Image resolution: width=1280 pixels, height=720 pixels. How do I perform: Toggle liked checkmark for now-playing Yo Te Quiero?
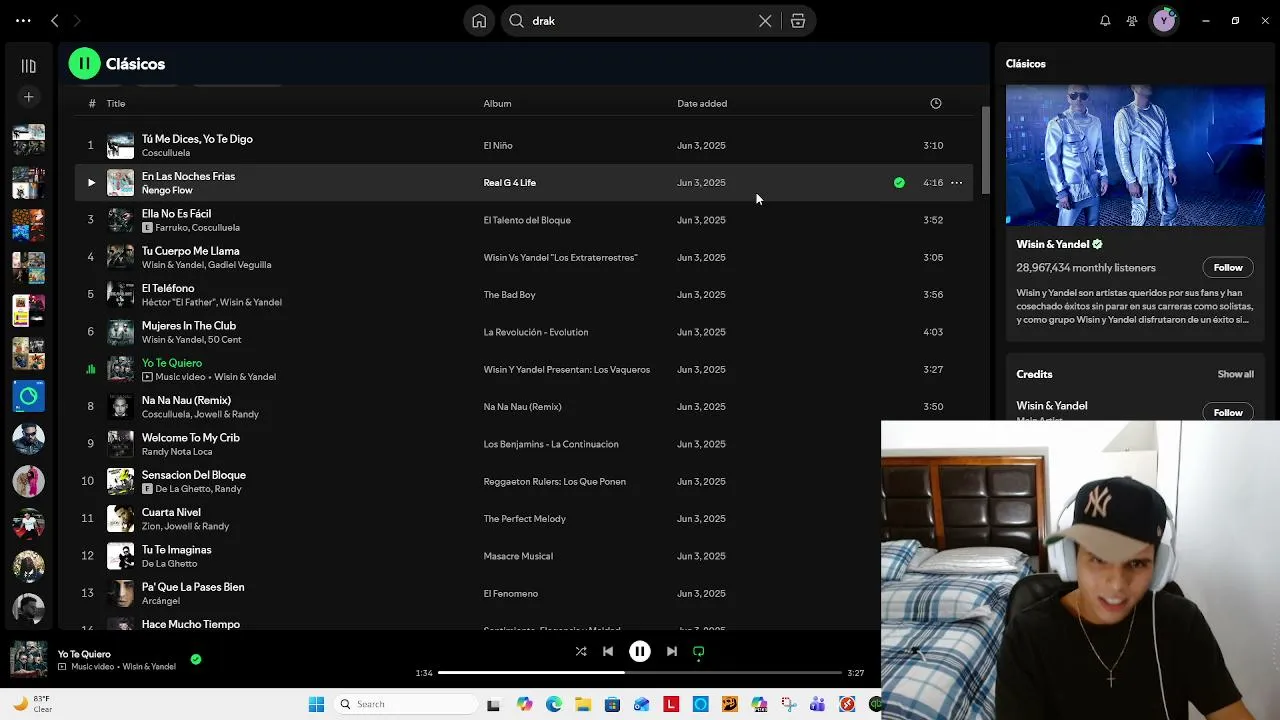196,659
